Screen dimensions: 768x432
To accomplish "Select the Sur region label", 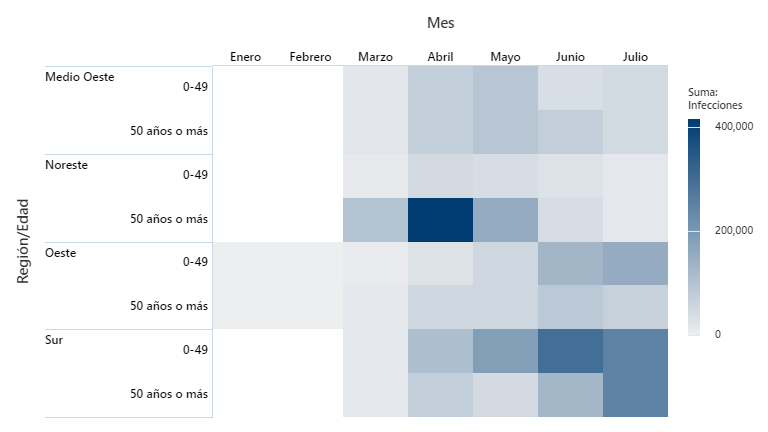I will tap(55, 340).
